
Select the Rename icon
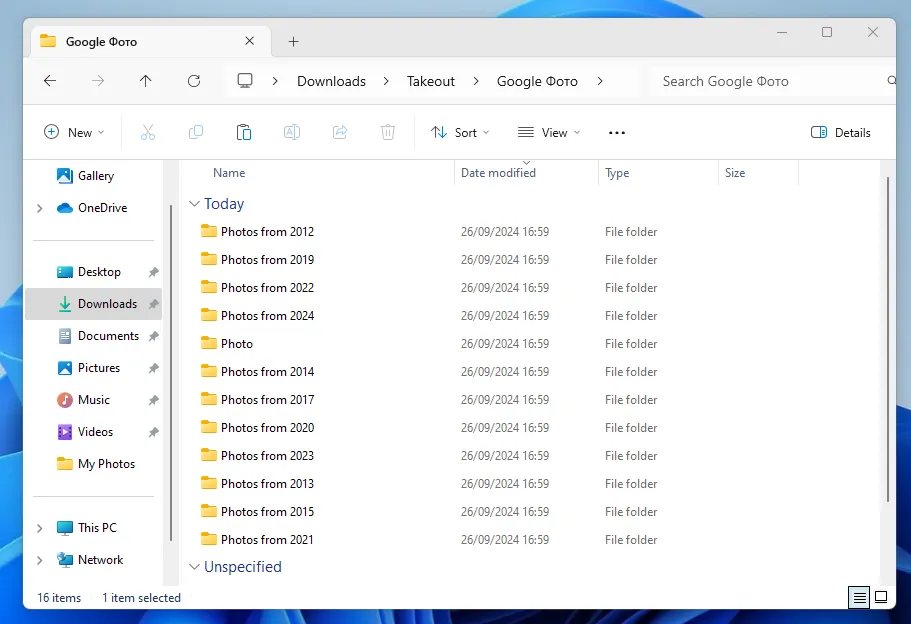pos(292,131)
